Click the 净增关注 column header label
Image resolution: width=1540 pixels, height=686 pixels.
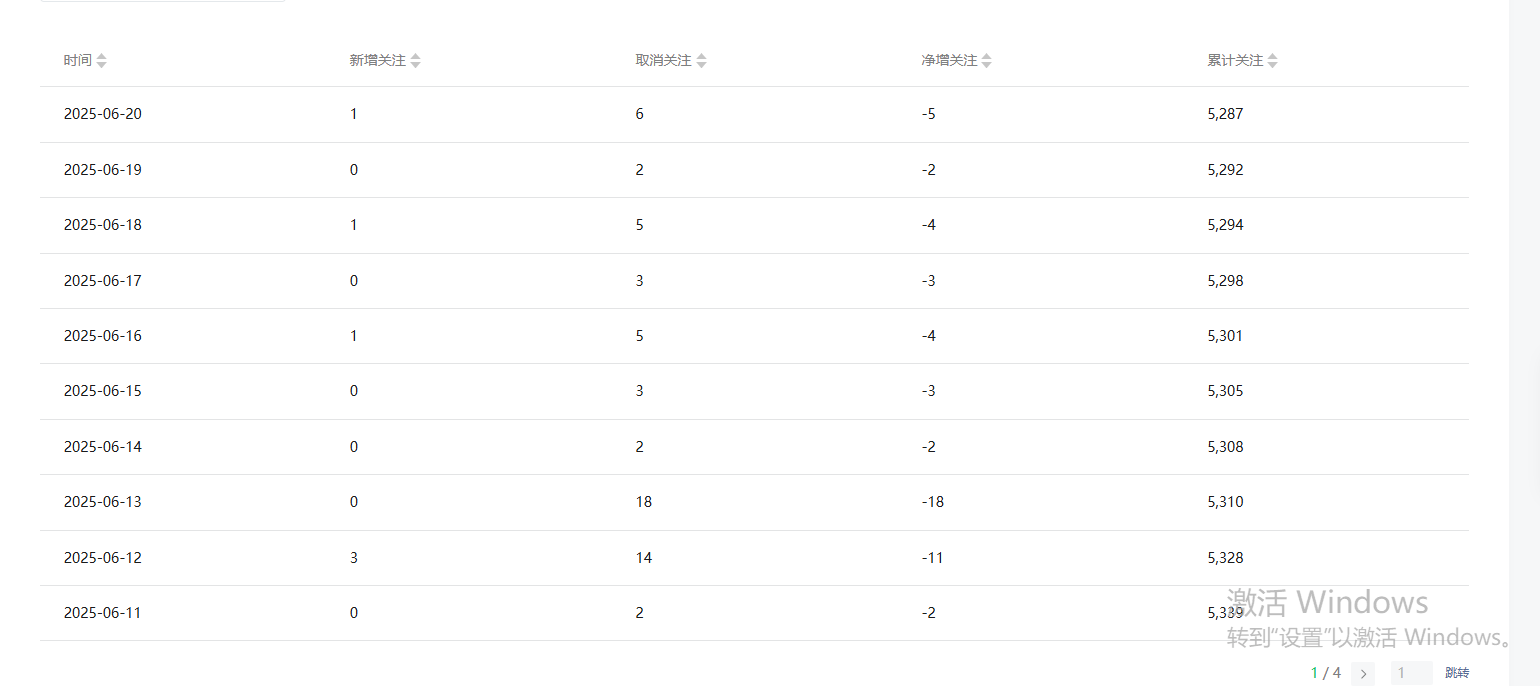pos(949,61)
